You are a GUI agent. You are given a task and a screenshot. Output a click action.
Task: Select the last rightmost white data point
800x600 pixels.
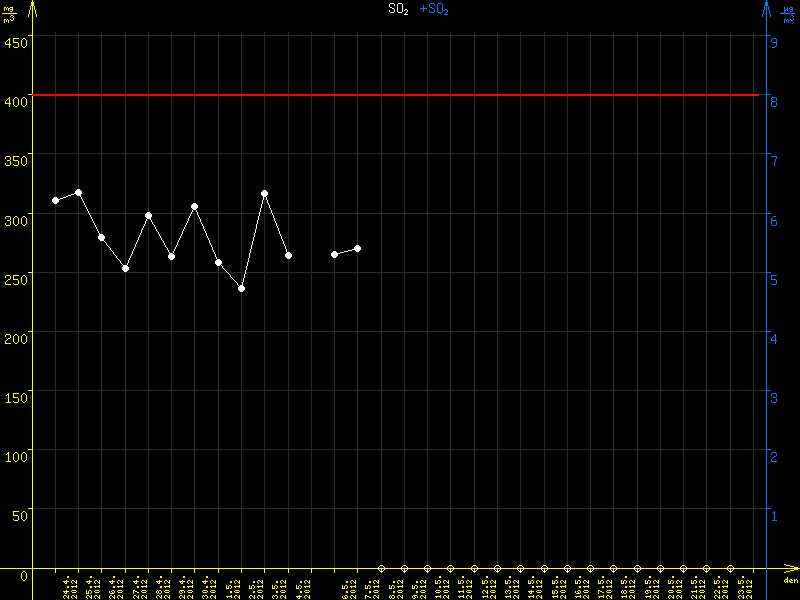[x=357, y=248]
